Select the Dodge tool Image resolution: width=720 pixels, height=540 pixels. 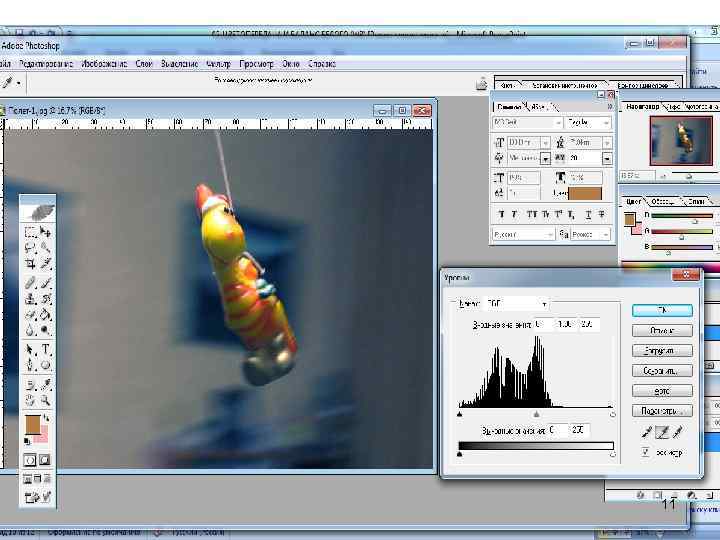coord(45,330)
